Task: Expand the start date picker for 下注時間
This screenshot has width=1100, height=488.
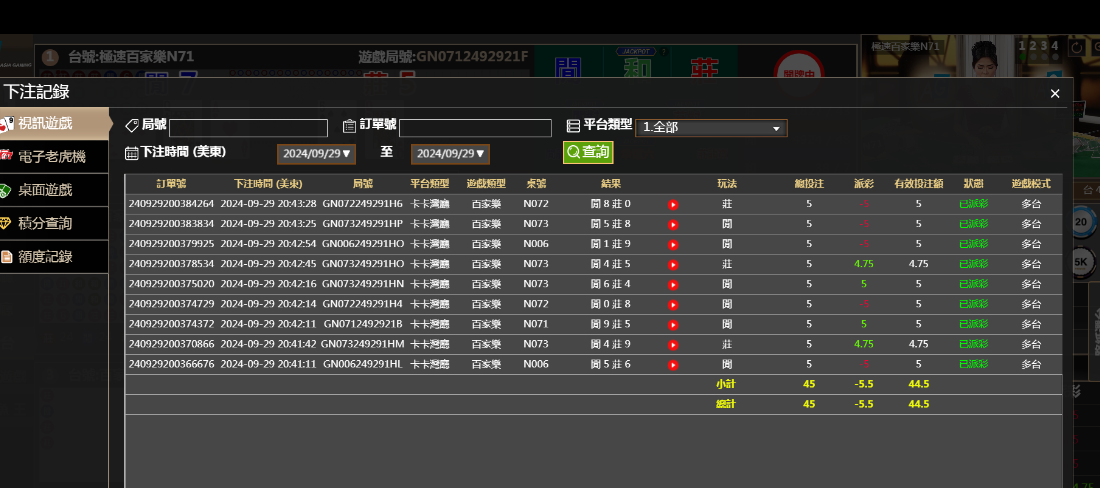Action: pos(316,154)
